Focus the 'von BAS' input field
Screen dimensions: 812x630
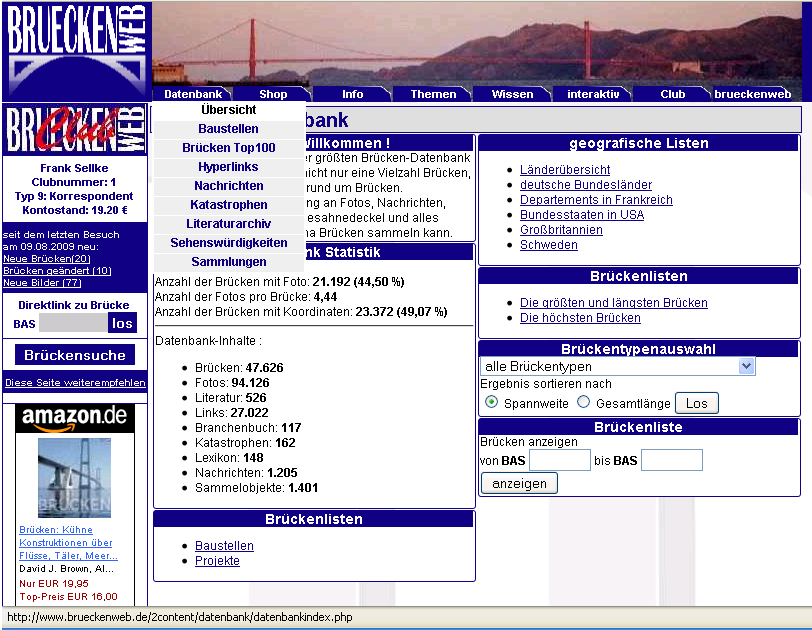pyautogui.click(x=560, y=460)
